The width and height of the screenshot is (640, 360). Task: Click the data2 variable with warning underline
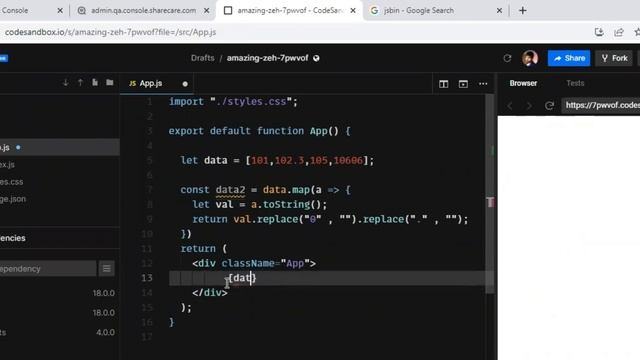[230, 190]
